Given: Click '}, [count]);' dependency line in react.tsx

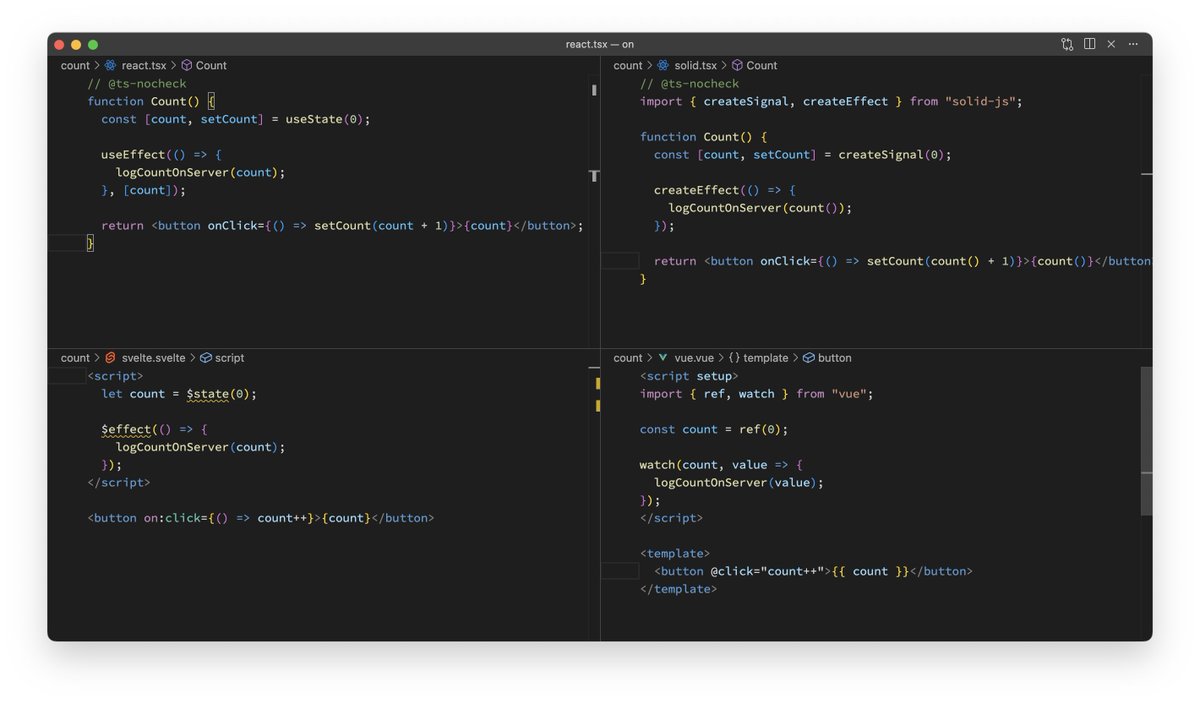Looking at the screenshot, I should coord(143,190).
